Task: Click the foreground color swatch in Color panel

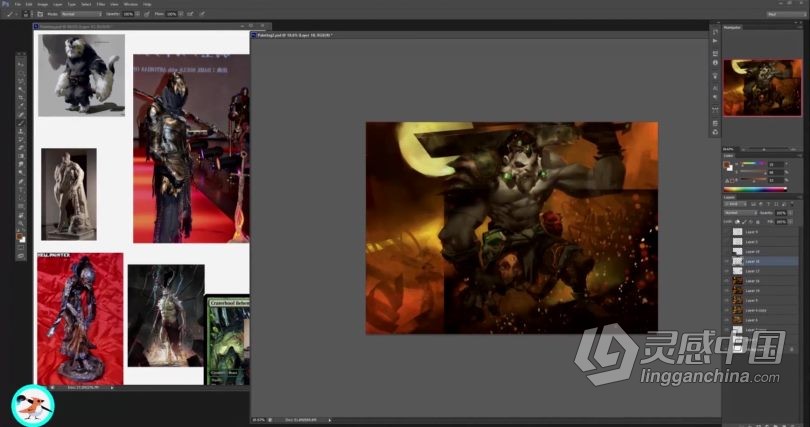Action: coord(727,165)
